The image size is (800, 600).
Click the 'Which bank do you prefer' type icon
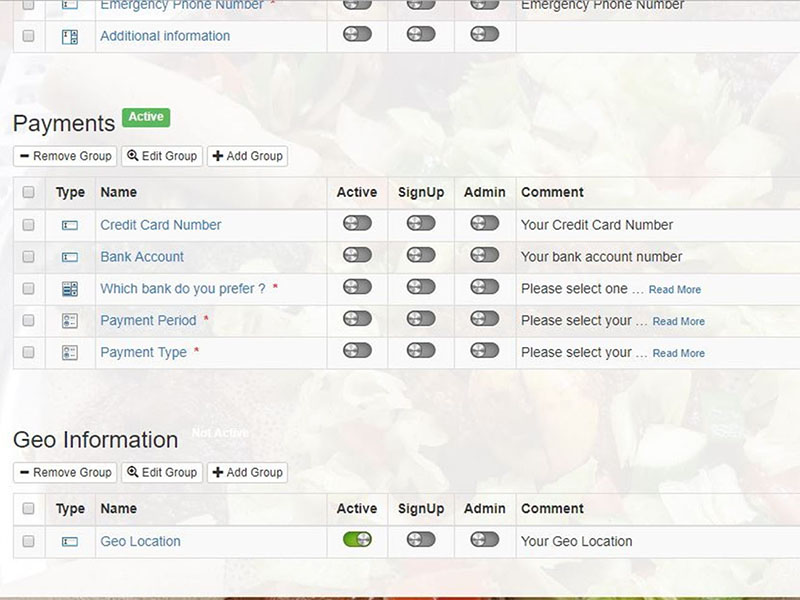pyautogui.click(x=70, y=289)
